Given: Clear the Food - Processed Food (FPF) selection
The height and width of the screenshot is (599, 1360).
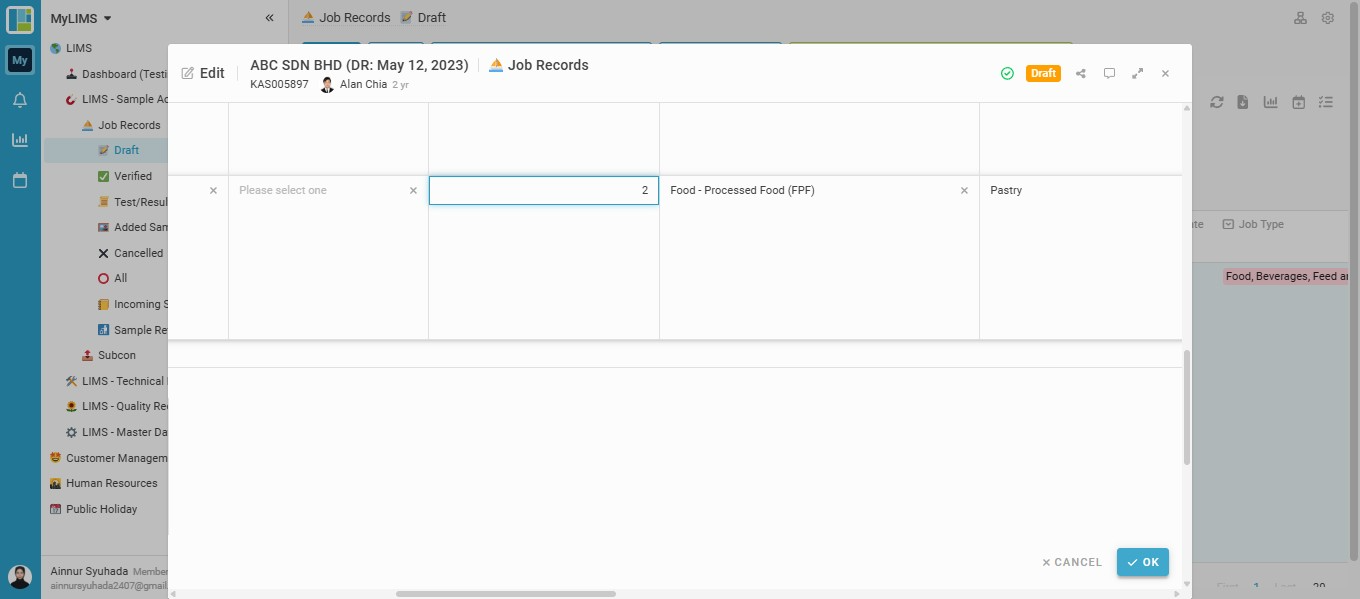Looking at the screenshot, I should (964, 190).
